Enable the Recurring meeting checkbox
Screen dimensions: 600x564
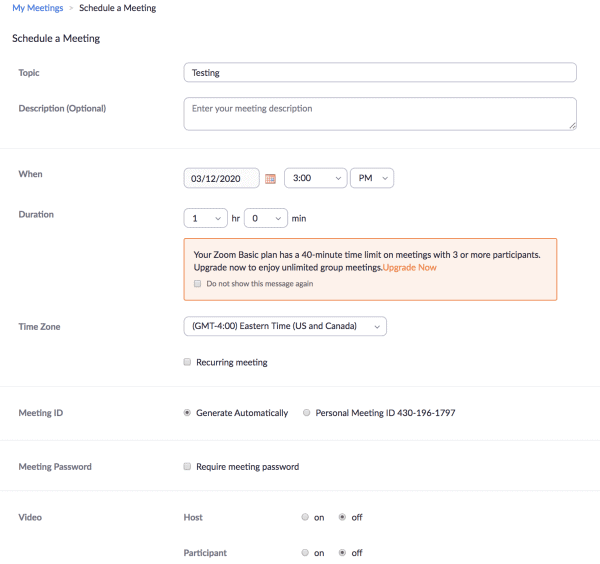pyautogui.click(x=187, y=362)
